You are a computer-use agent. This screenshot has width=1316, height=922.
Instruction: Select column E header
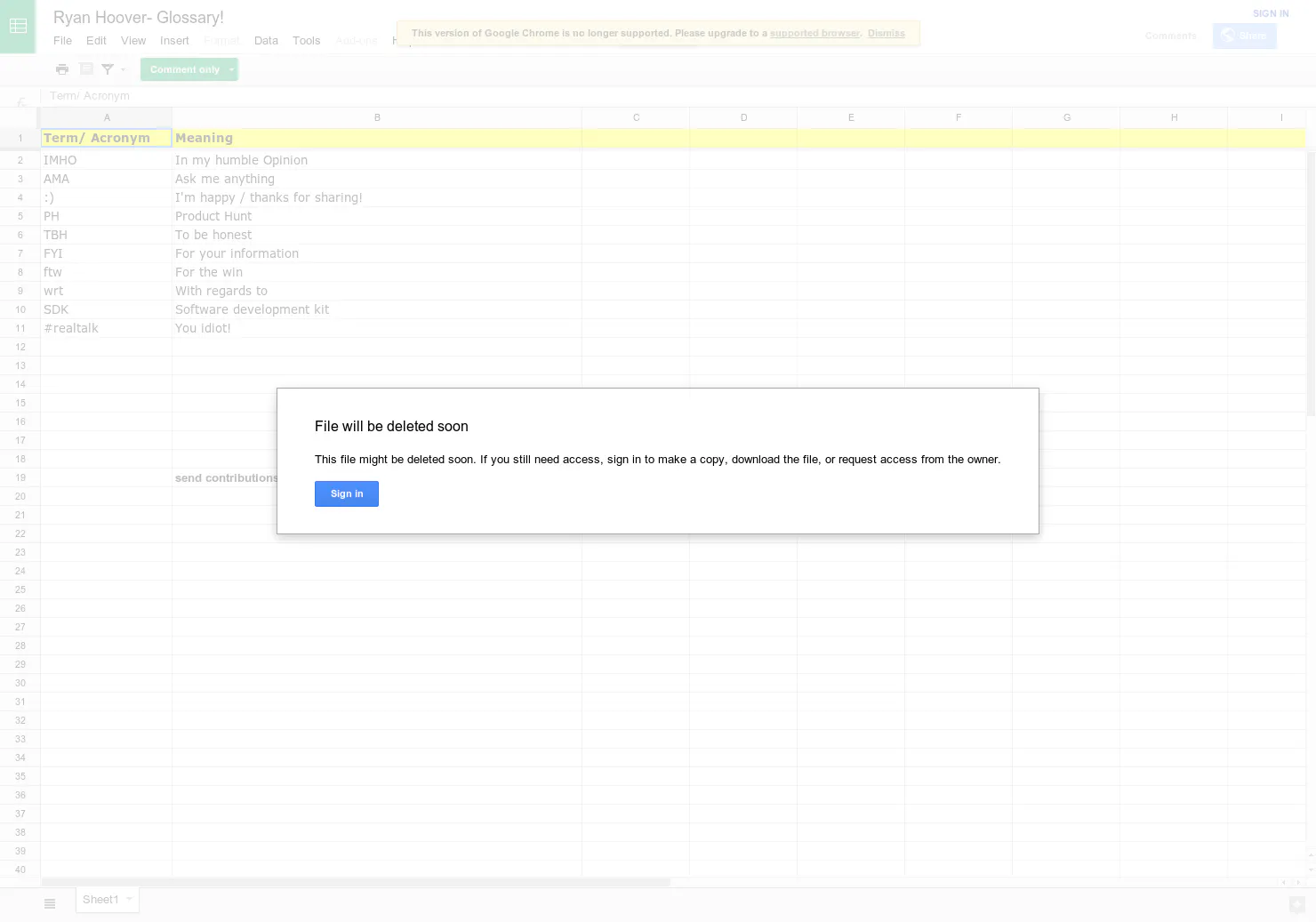tap(851, 117)
